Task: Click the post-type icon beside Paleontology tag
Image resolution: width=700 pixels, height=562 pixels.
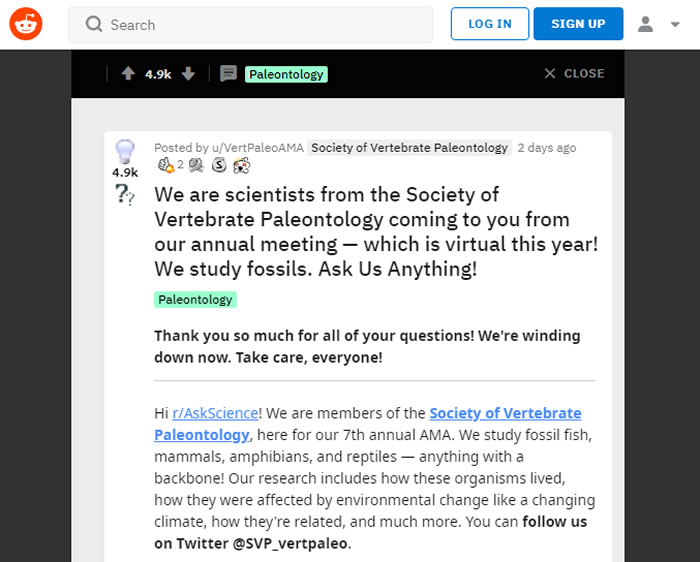Action: click(x=228, y=74)
